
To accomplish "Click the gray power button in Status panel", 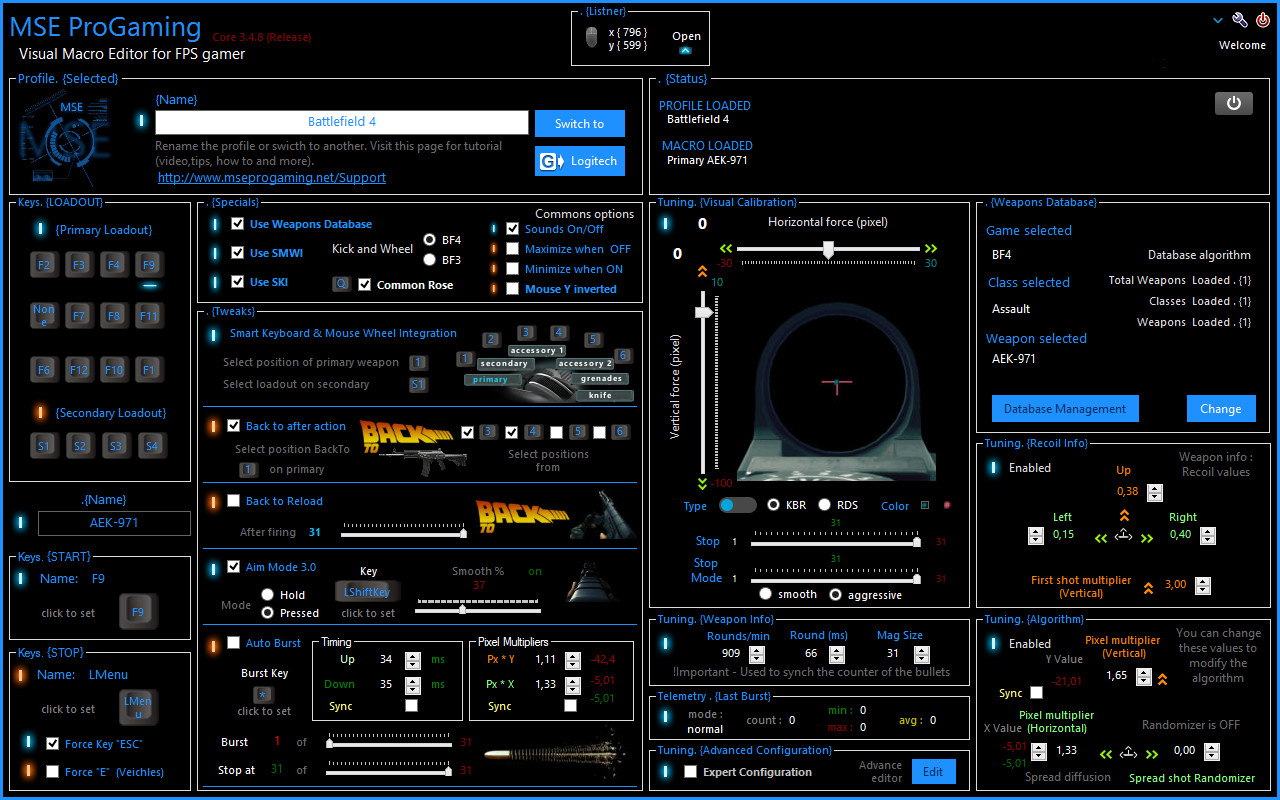I will (1234, 103).
